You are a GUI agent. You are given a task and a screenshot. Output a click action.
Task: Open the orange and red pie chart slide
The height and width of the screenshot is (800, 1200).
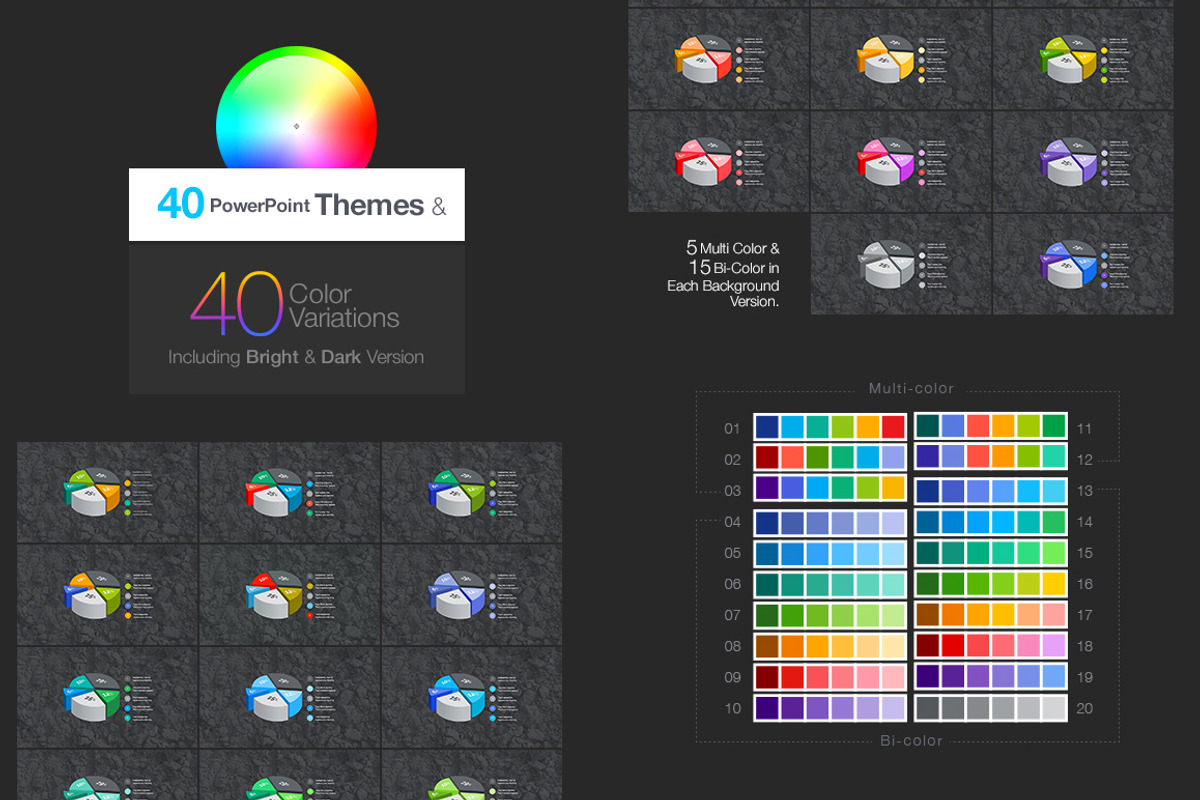pos(718,59)
